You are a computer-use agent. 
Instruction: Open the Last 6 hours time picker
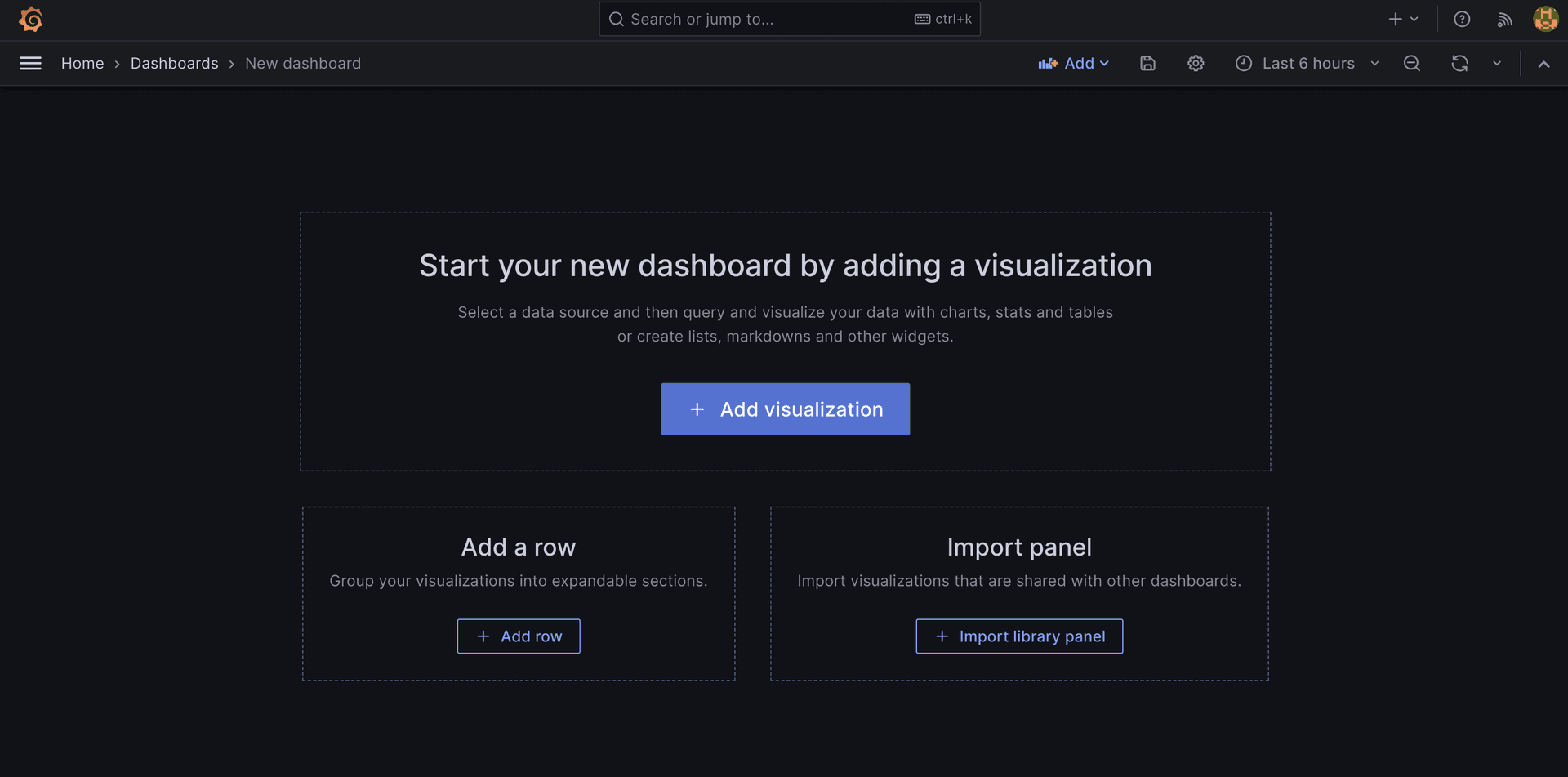[1307, 64]
